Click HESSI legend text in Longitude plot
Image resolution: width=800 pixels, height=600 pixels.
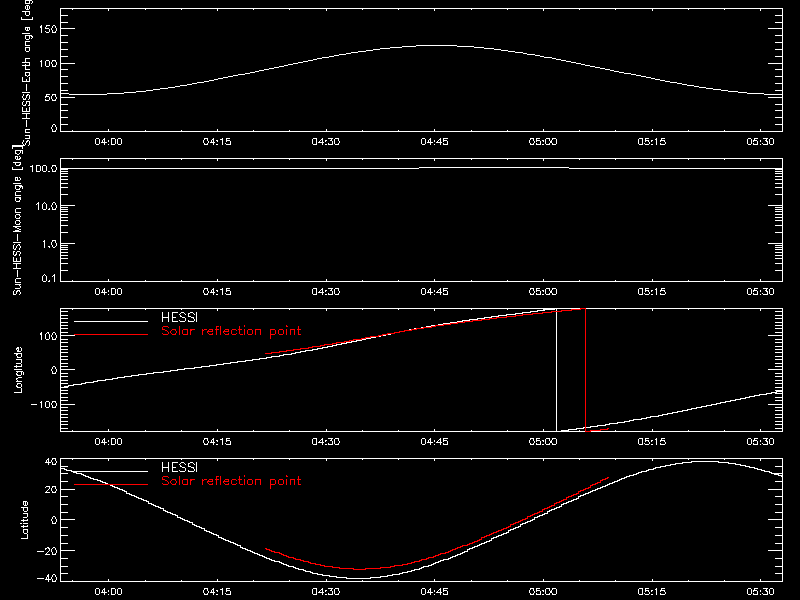[x=179, y=317]
